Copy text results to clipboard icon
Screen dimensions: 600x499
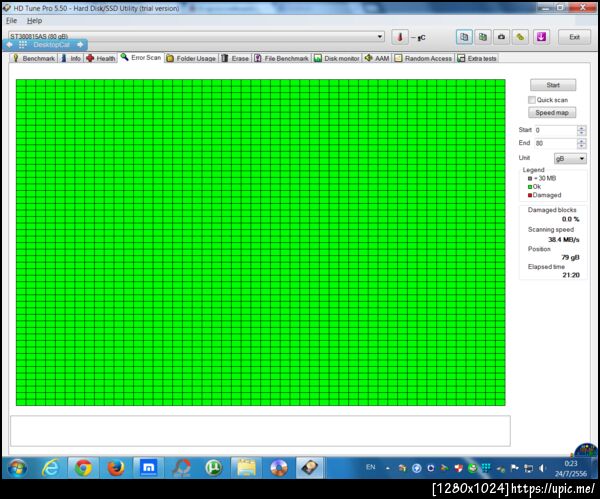click(x=464, y=37)
